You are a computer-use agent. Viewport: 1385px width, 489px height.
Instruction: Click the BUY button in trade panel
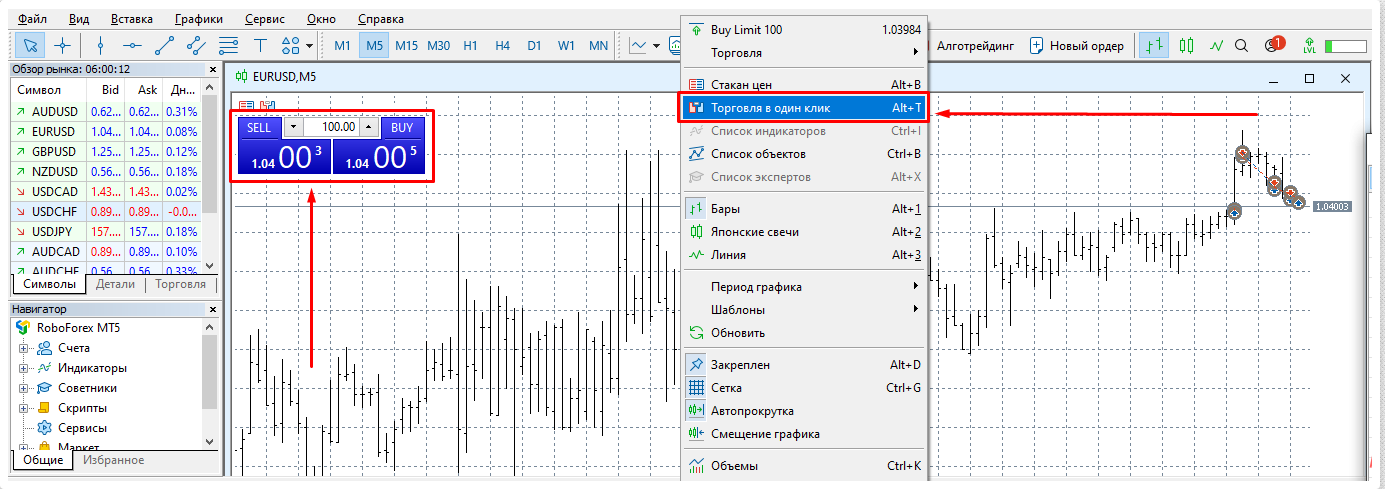point(402,128)
